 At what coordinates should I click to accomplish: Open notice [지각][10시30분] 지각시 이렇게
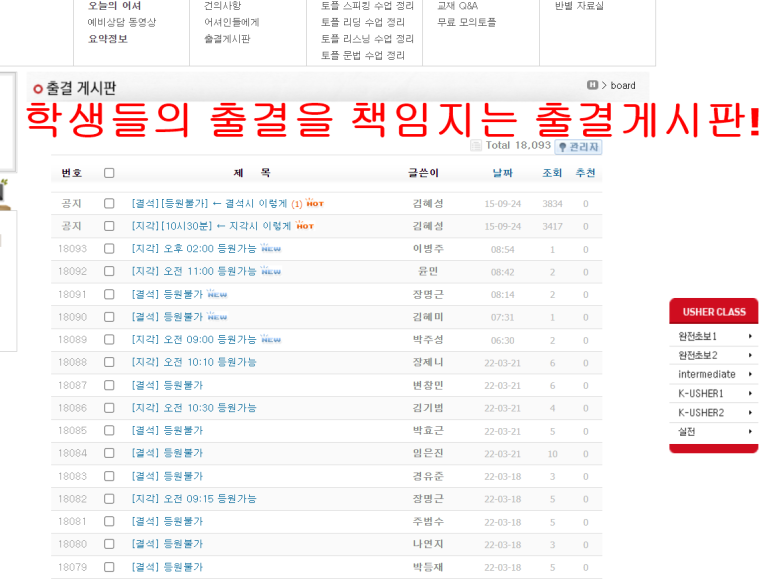[211, 226]
